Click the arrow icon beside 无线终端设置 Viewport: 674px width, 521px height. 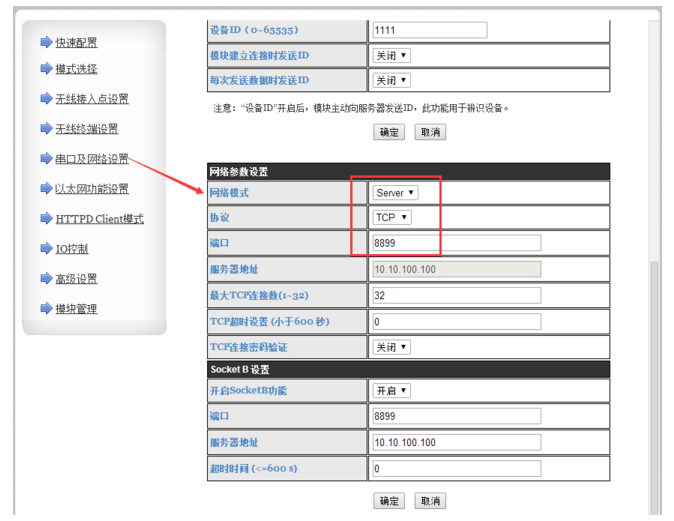[x=46, y=129]
